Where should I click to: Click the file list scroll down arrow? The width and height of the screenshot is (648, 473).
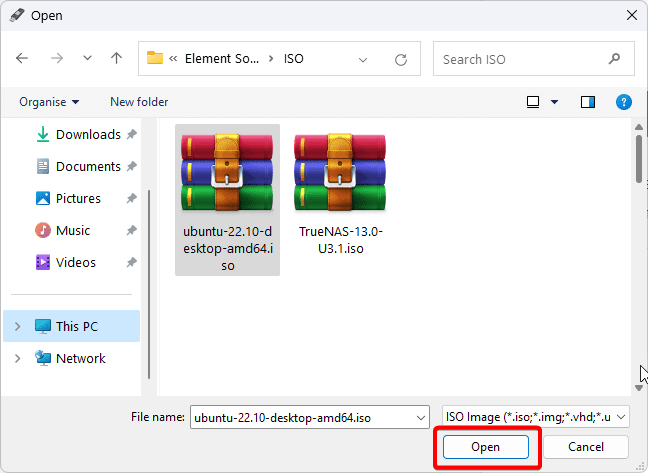tap(639, 388)
